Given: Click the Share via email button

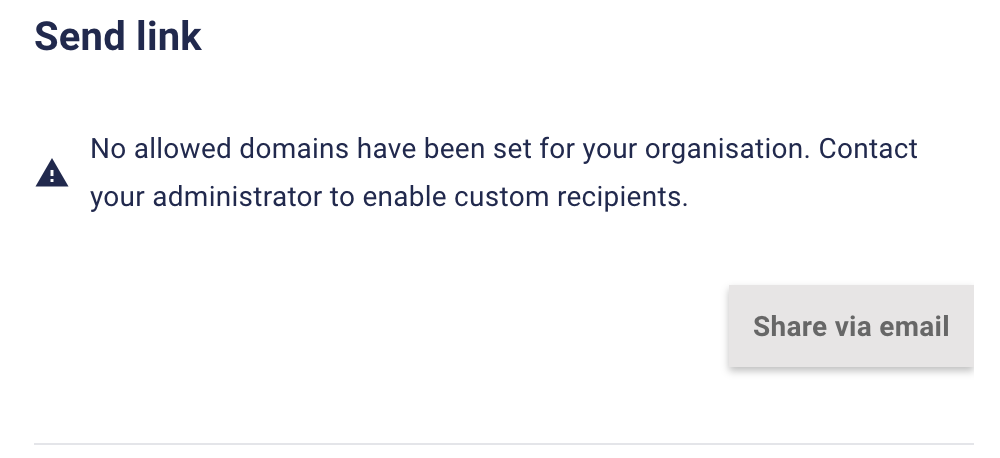Looking at the screenshot, I should [851, 326].
